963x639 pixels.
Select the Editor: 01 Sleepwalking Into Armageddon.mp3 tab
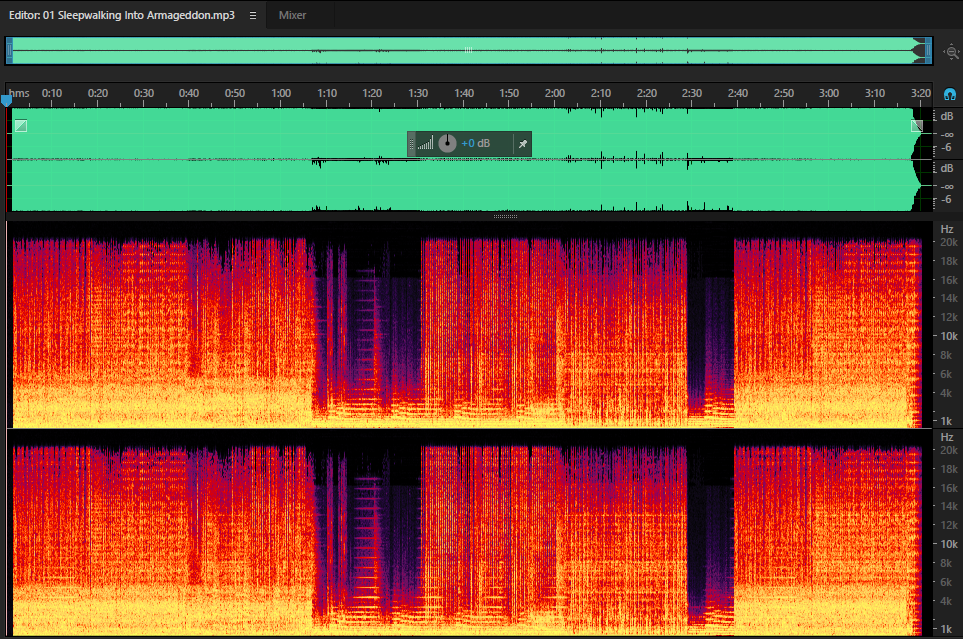coord(122,15)
